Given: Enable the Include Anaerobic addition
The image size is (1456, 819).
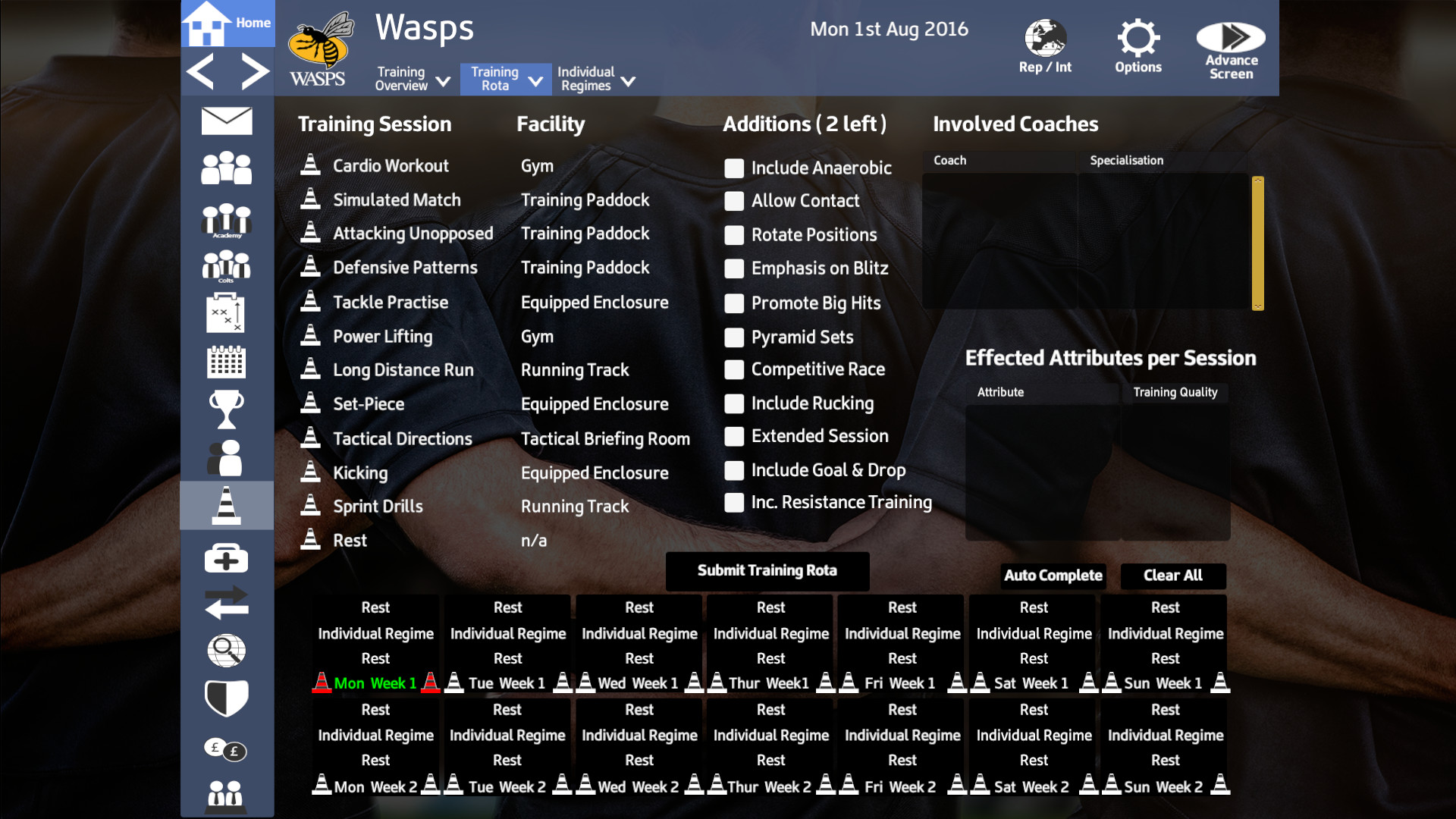Looking at the screenshot, I should coord(734,168).
